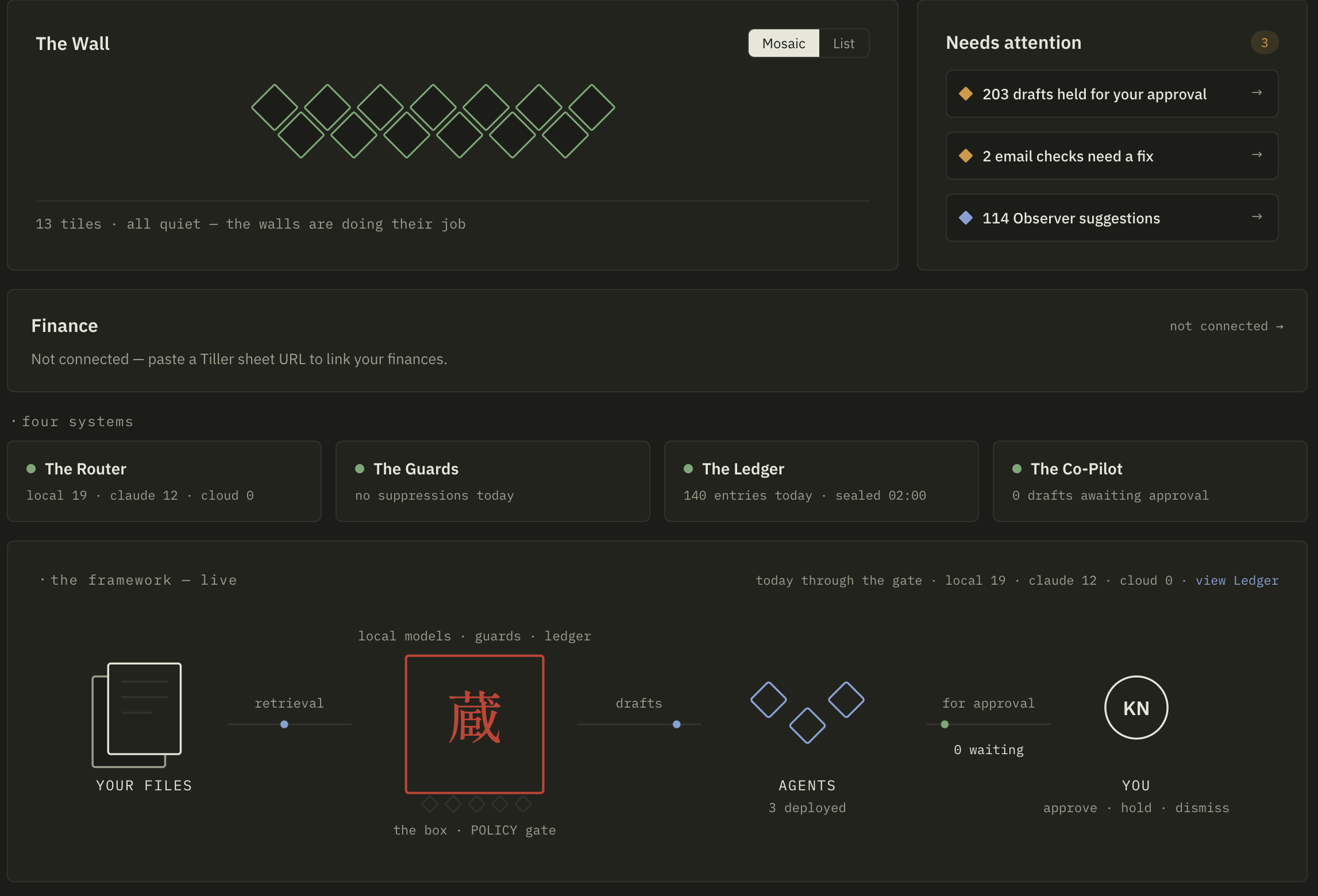
Task: Click the blue dot on the drafts line
Action: (x=677, y=724)
